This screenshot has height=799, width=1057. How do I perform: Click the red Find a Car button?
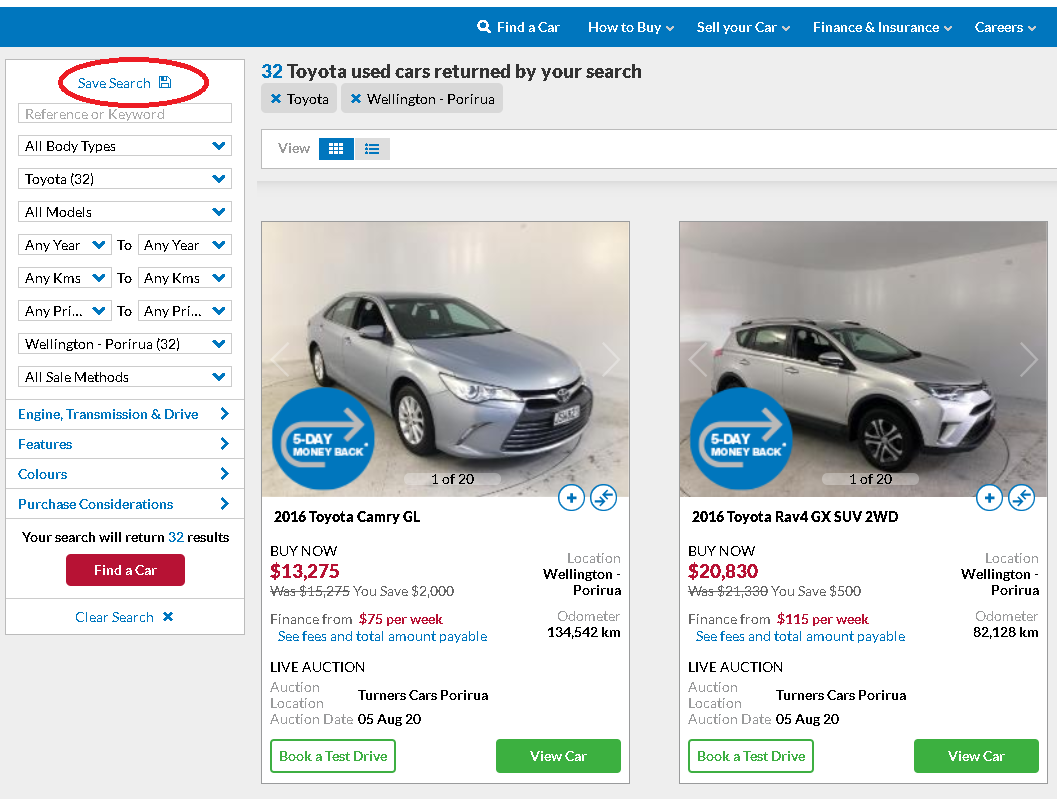[x=125, y=570]
